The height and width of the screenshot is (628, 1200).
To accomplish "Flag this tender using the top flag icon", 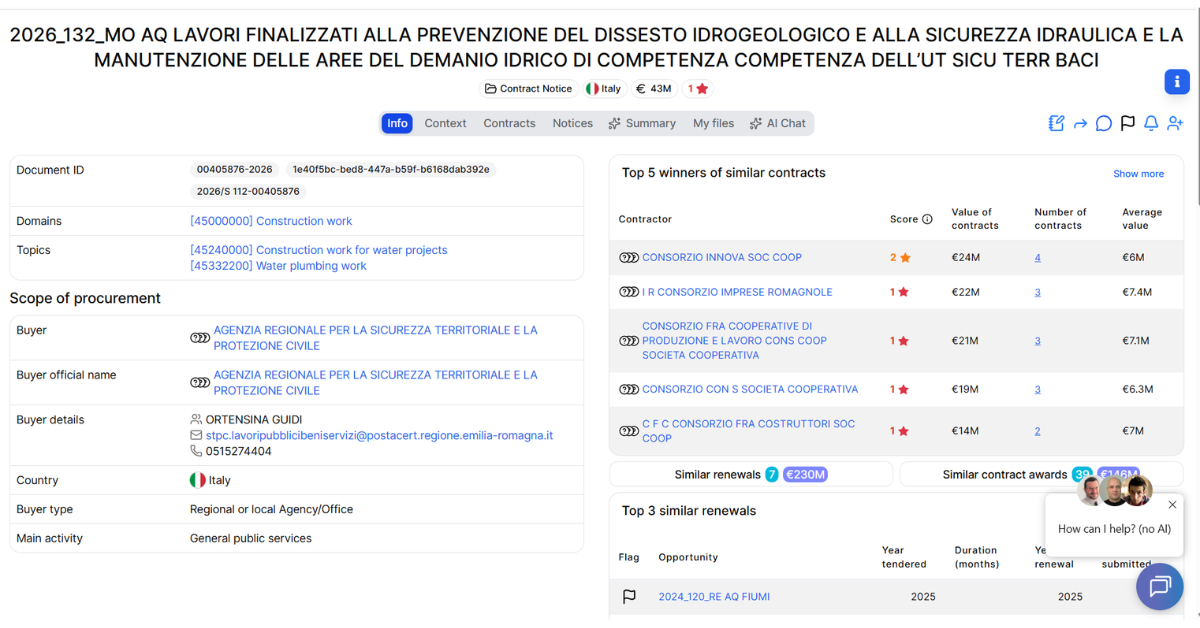I will pyautogui.click(x=1128, y=123).
